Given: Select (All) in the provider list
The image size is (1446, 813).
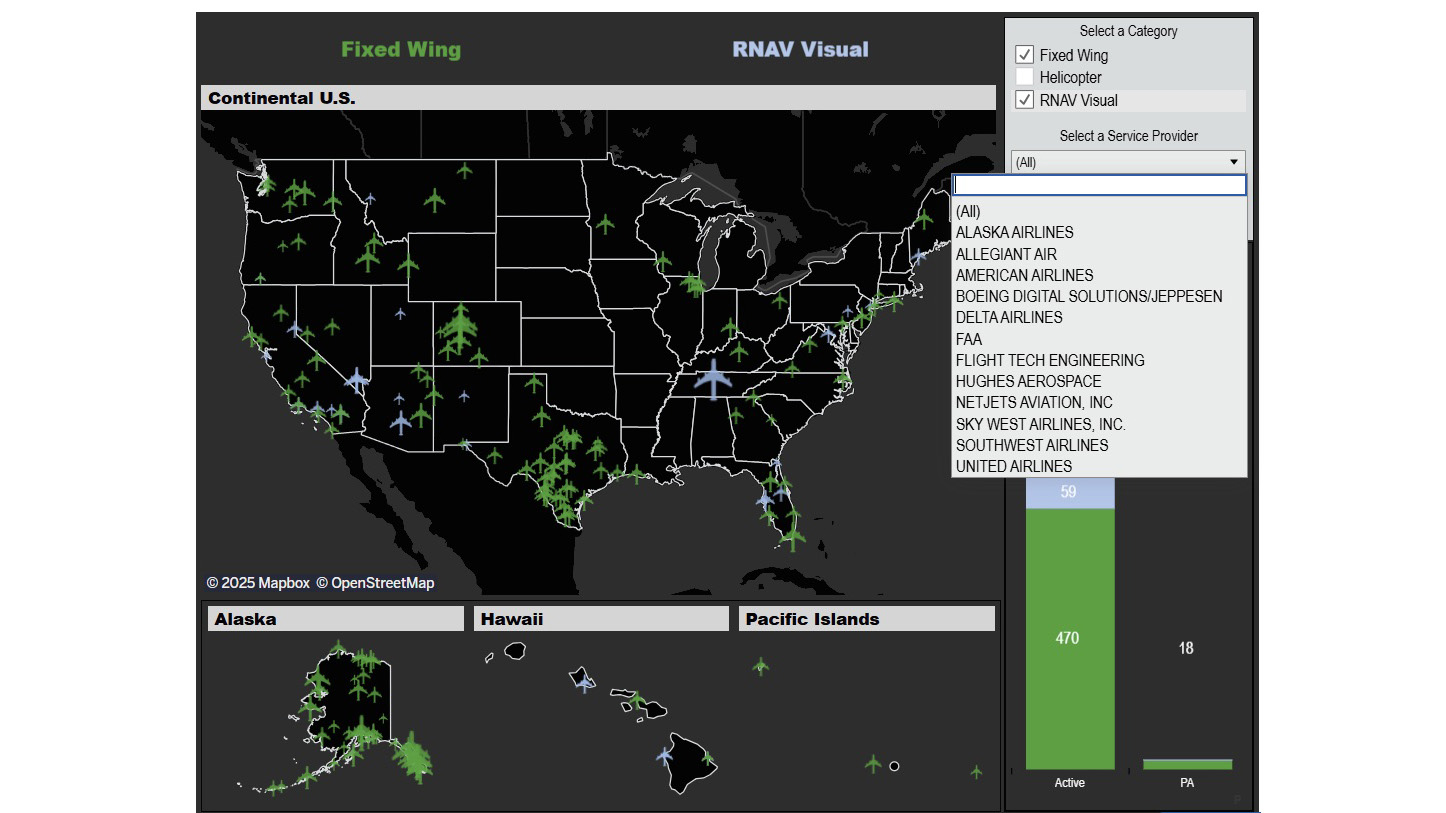Looking at the screenshot, I should pos(1099,211).
